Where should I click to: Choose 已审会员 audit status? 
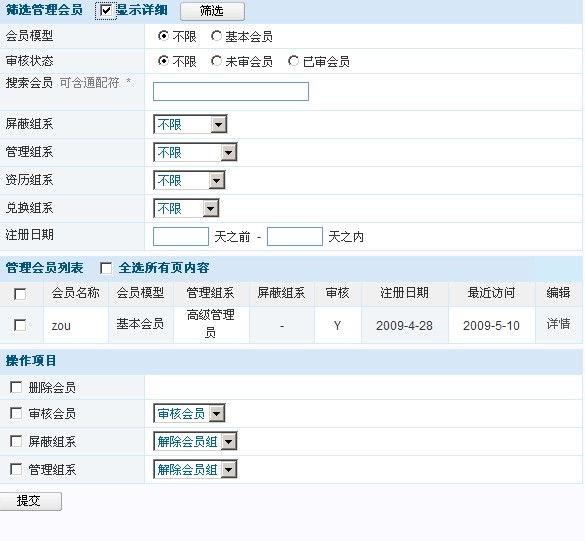coord(294,61)
